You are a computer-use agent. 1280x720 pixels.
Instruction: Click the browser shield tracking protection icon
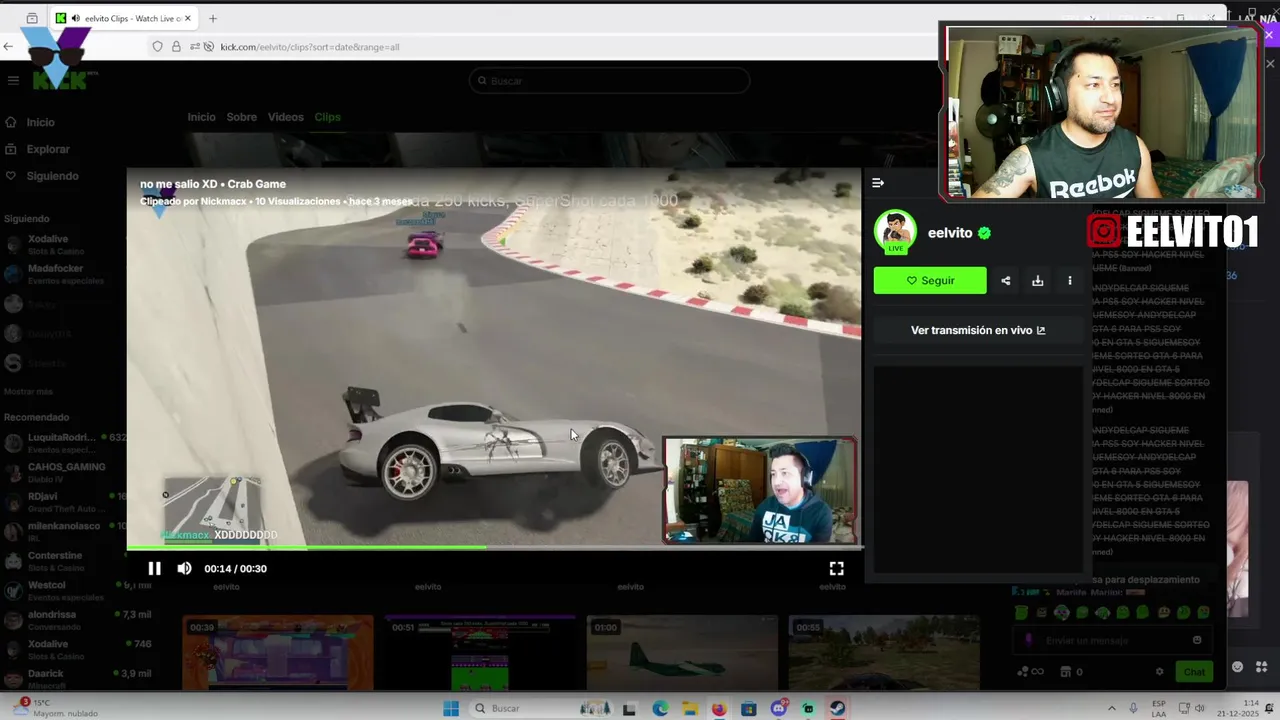158,46
